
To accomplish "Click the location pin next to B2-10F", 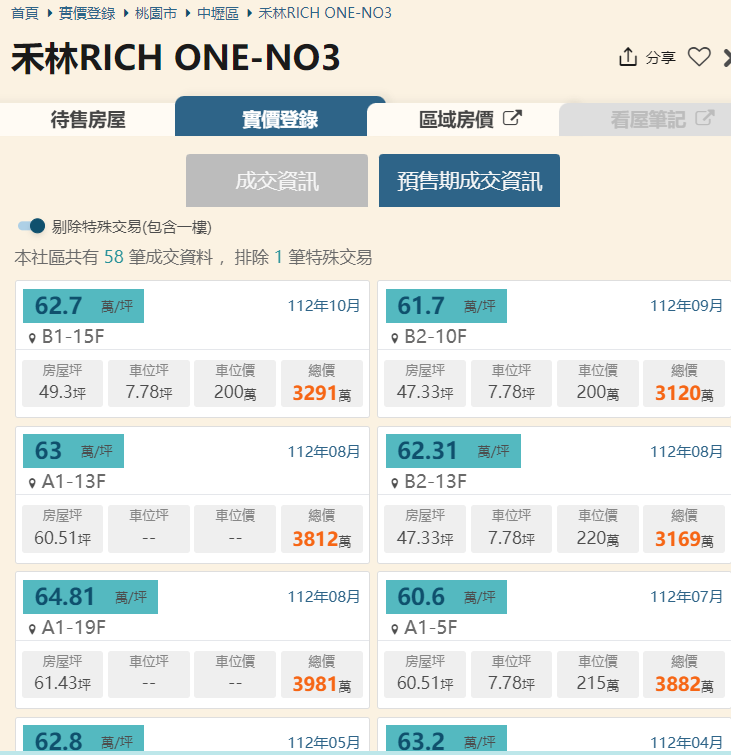I will (x=395, y=338).
